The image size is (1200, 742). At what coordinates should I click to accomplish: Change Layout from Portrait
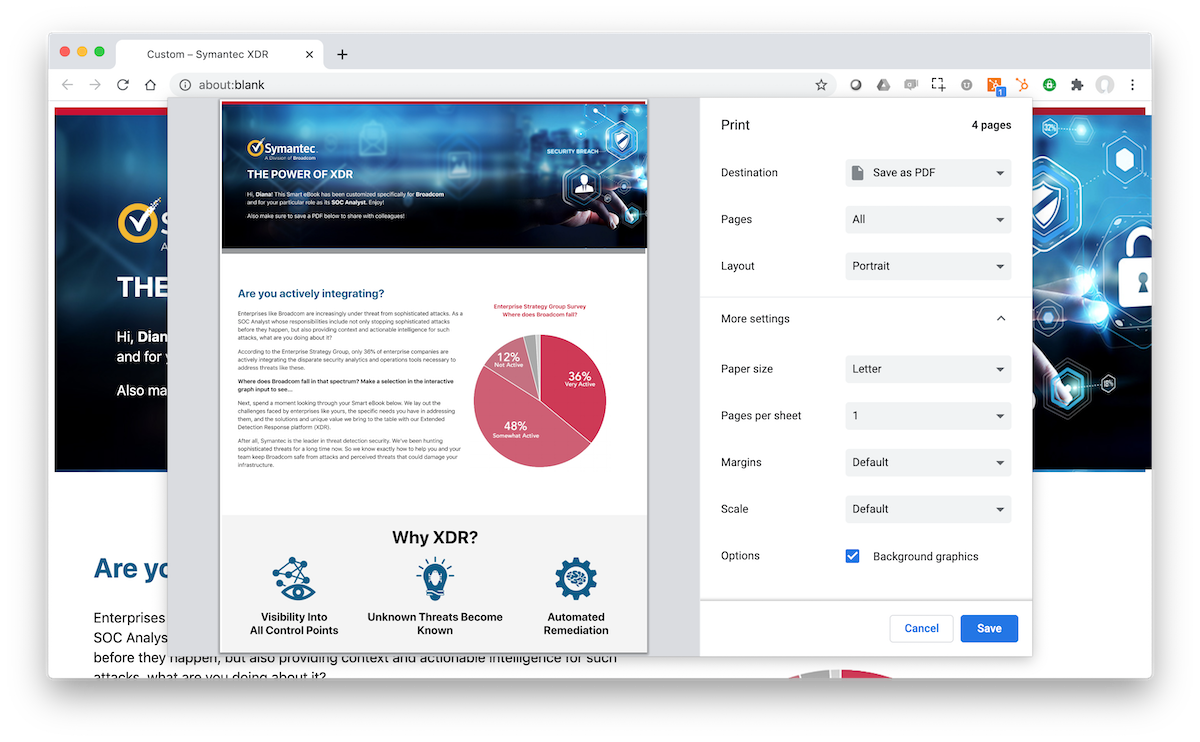point(928,266)
